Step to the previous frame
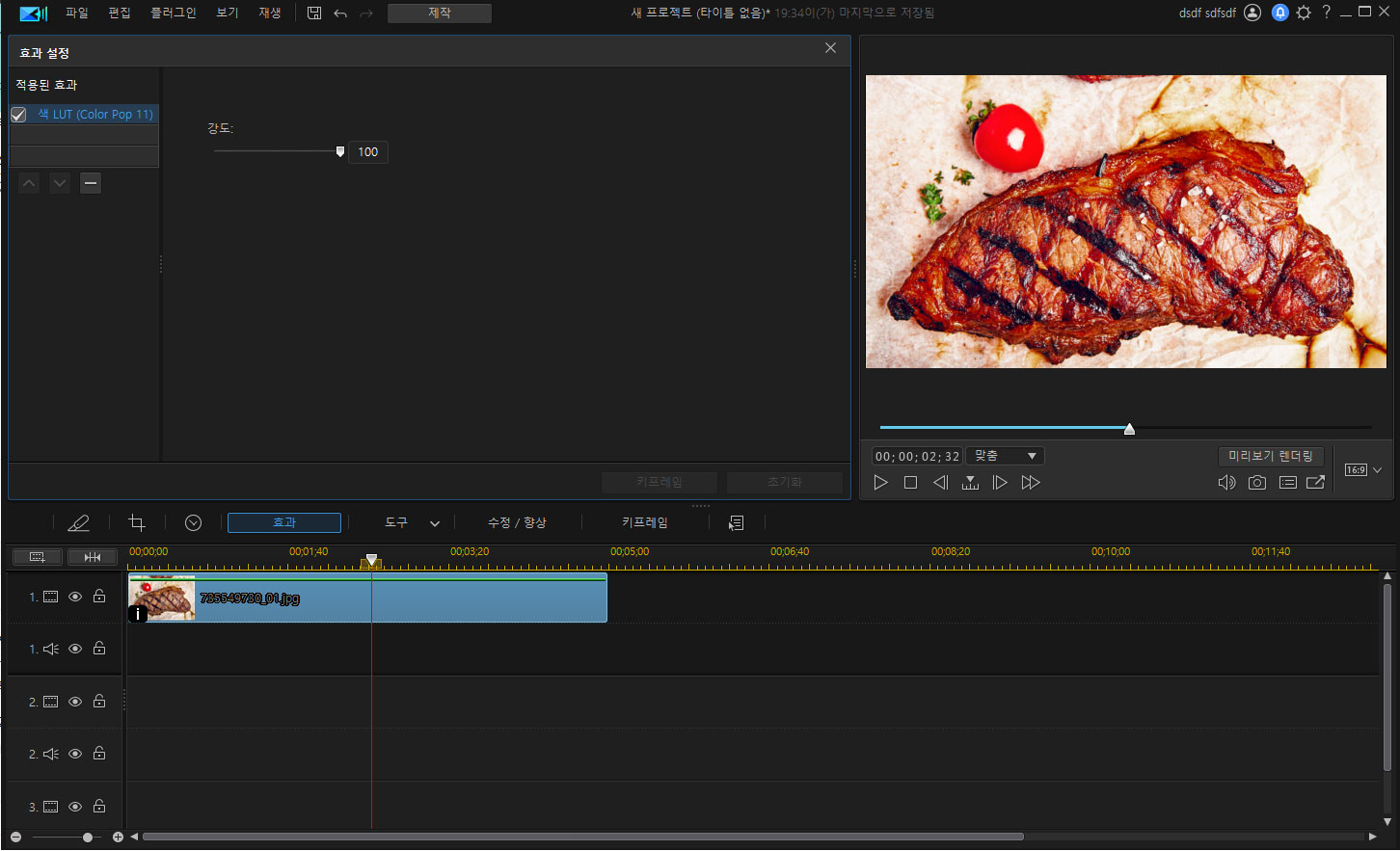This screenshot has width=1400, height=851. pyautogui.click(x=940, y=483)
